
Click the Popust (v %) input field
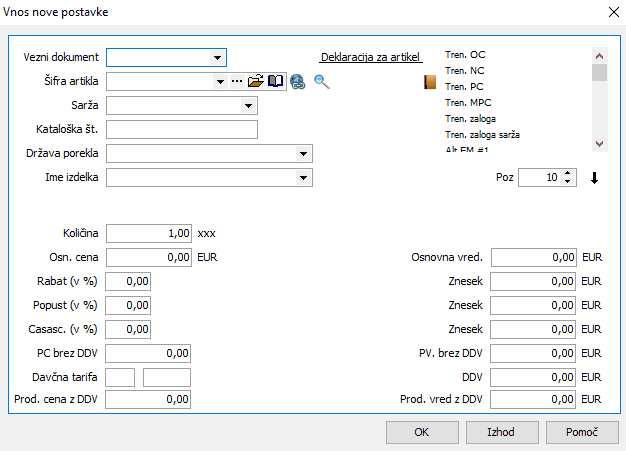tap(128, 305)
